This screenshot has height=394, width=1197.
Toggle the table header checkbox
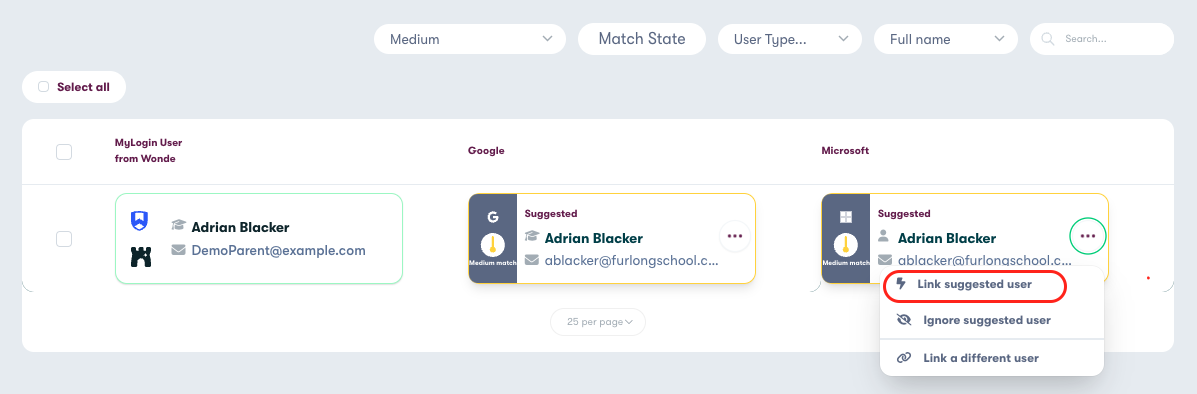click(x=64, y=152)
